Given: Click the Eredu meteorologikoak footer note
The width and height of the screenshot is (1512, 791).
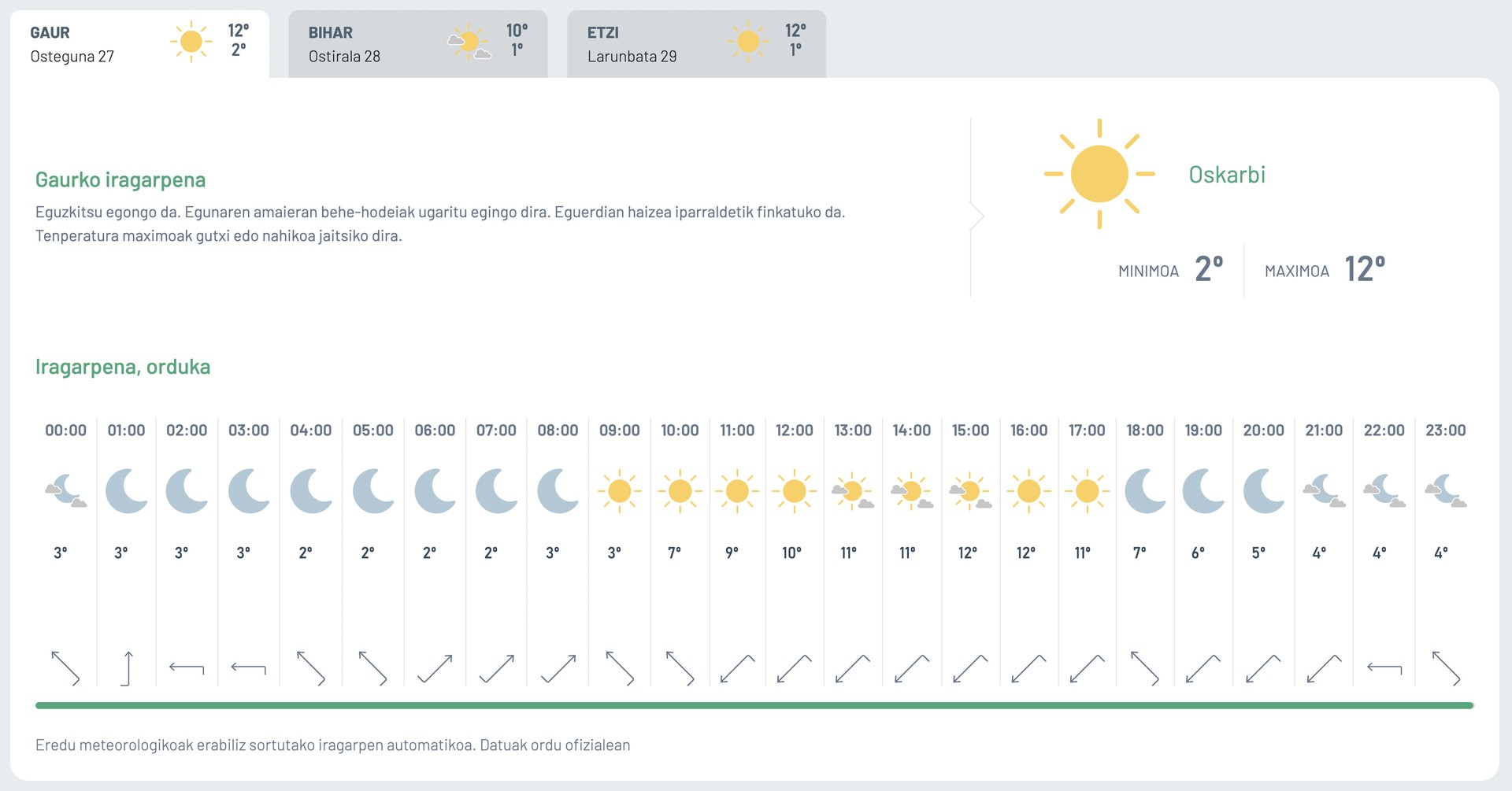Looking at the screenshot, I should pos(333,745).
